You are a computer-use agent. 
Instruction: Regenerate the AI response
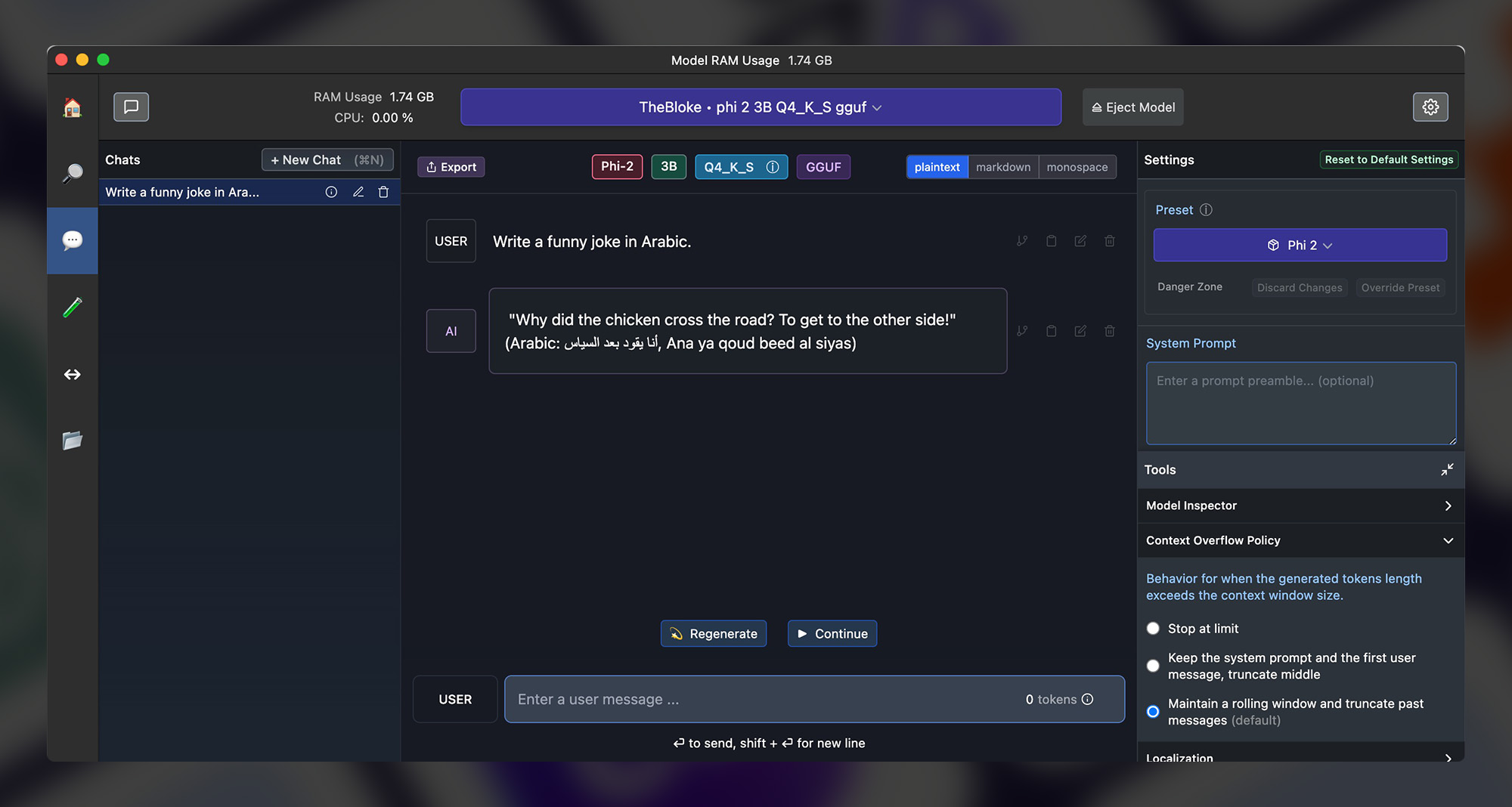click(x=714, y=633)
